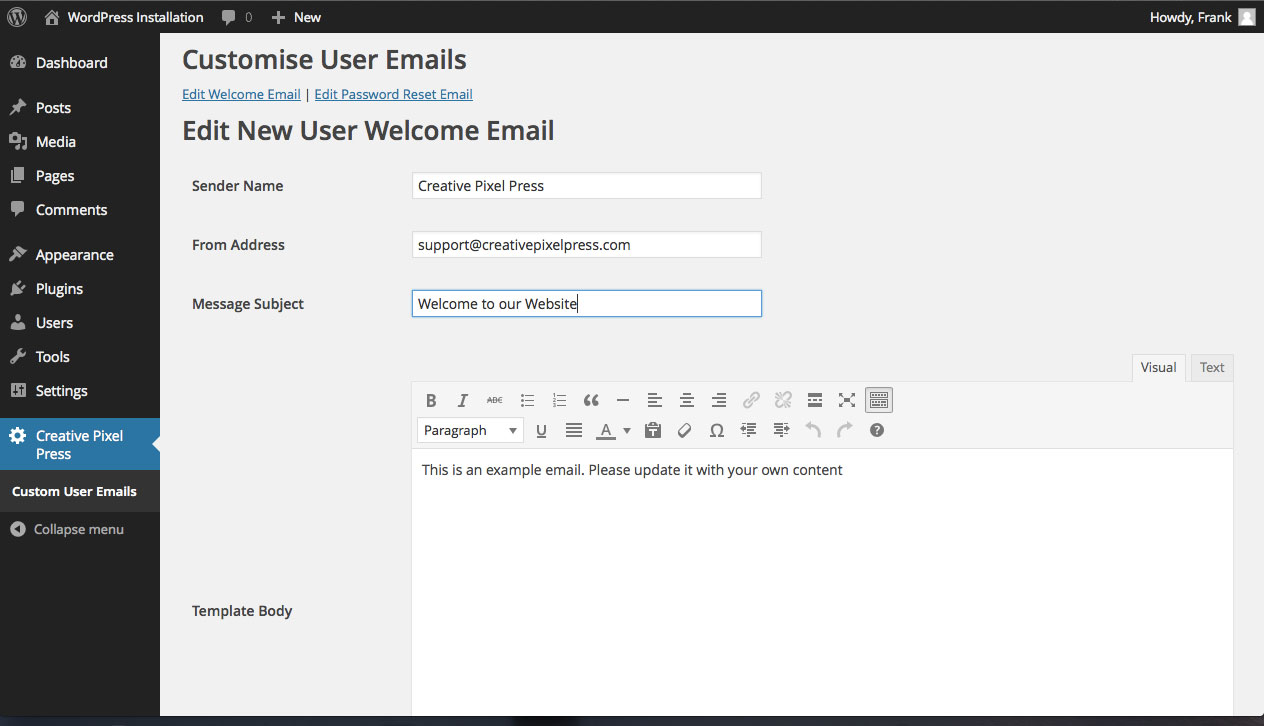
Task: Open the special character (Omega) dialog
Action: 717,430
